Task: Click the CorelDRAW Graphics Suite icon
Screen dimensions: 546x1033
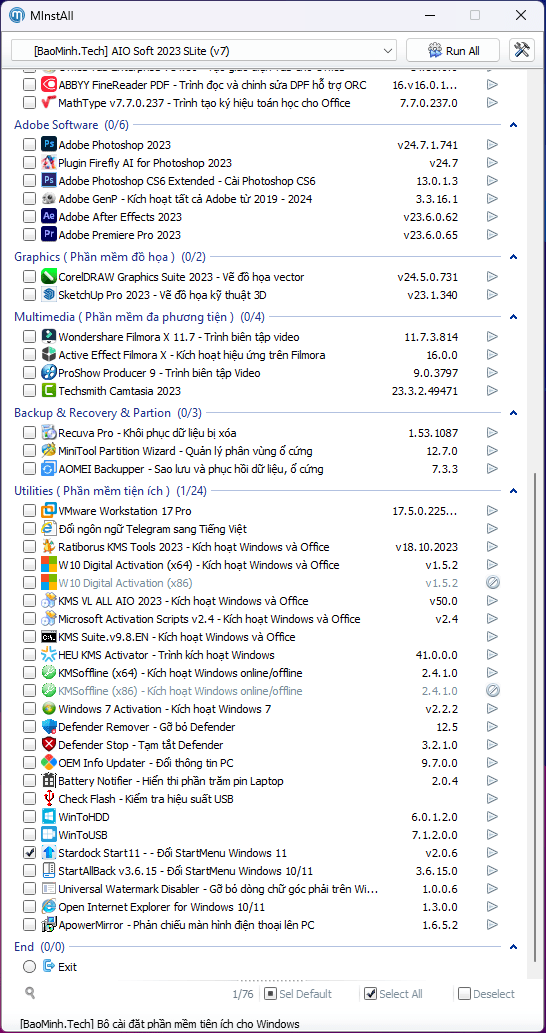Action: 49,276
